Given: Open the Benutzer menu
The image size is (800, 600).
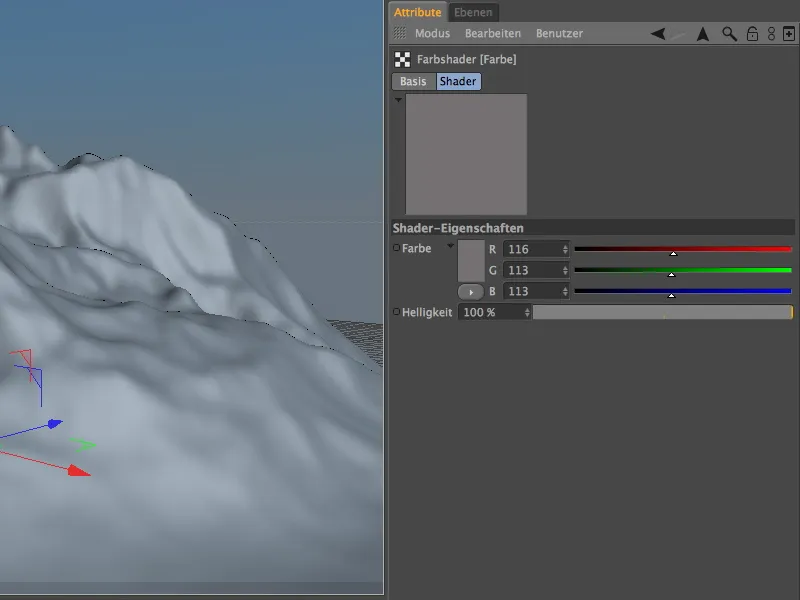Looking at the screenshot, I should (x=559, y=34).
